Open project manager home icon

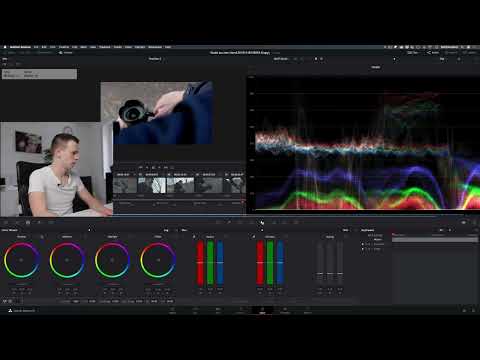pos(464,310)
